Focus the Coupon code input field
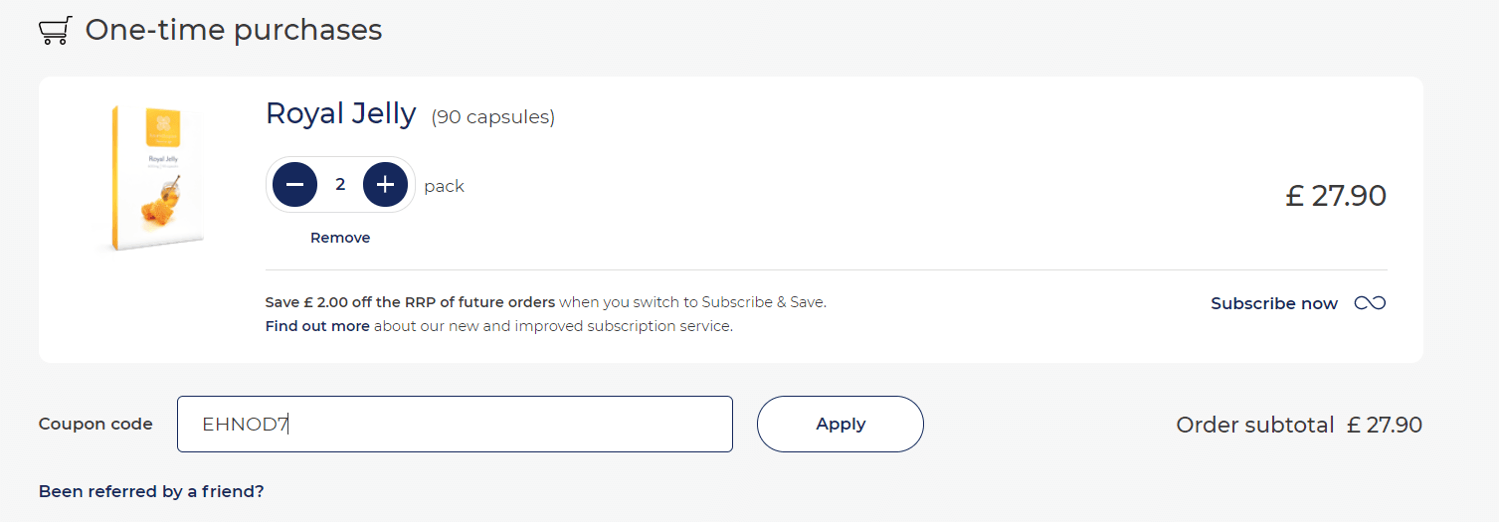 (455, 424)
